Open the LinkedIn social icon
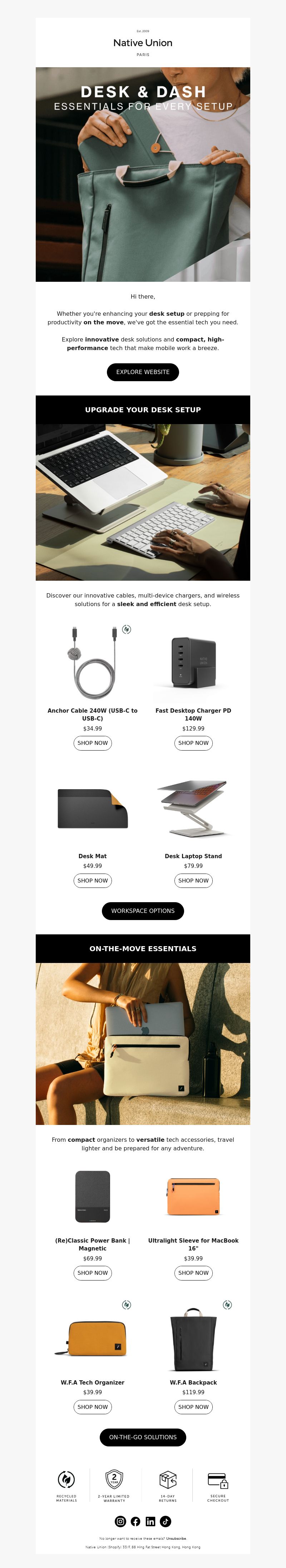The height and width of the screenshot is (1568, 286). pos(150,1521)
